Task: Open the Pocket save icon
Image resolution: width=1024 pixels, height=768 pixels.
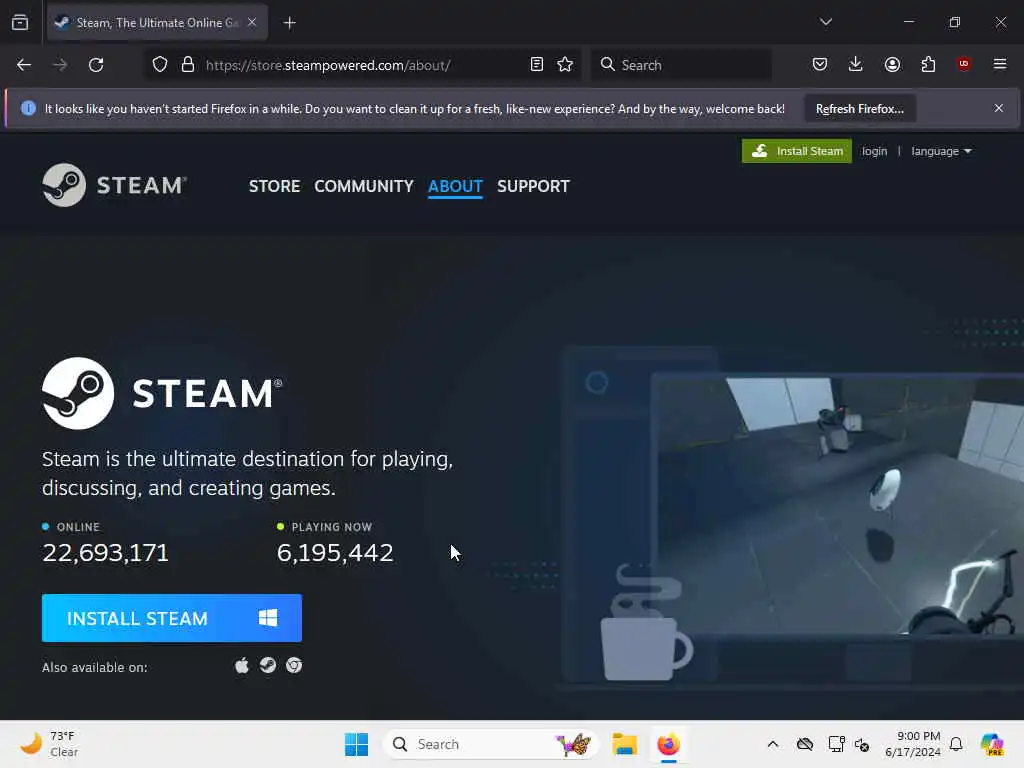Action: (820, 64)
